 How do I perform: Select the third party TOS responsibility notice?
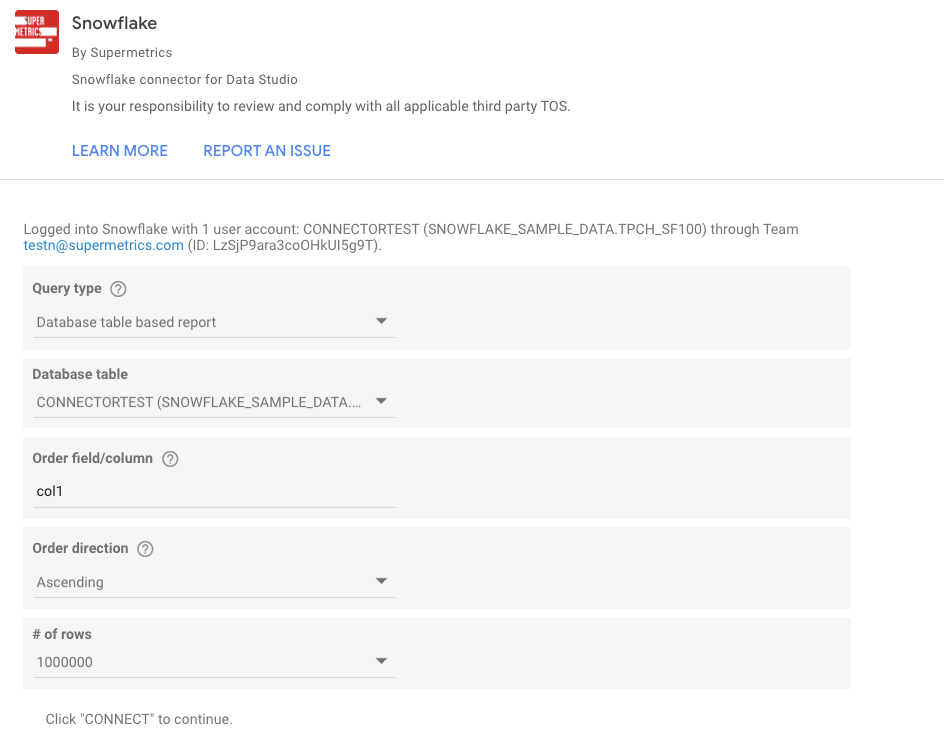(321, 107)
